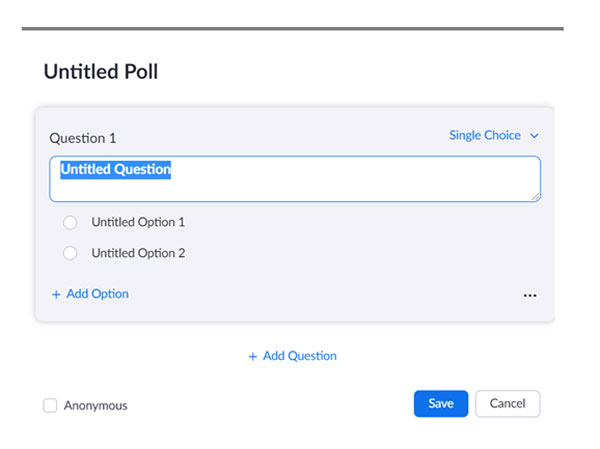The image size is (600, 449).
Task: Open the three-dot more options menu
Action: tap(530, 296)
